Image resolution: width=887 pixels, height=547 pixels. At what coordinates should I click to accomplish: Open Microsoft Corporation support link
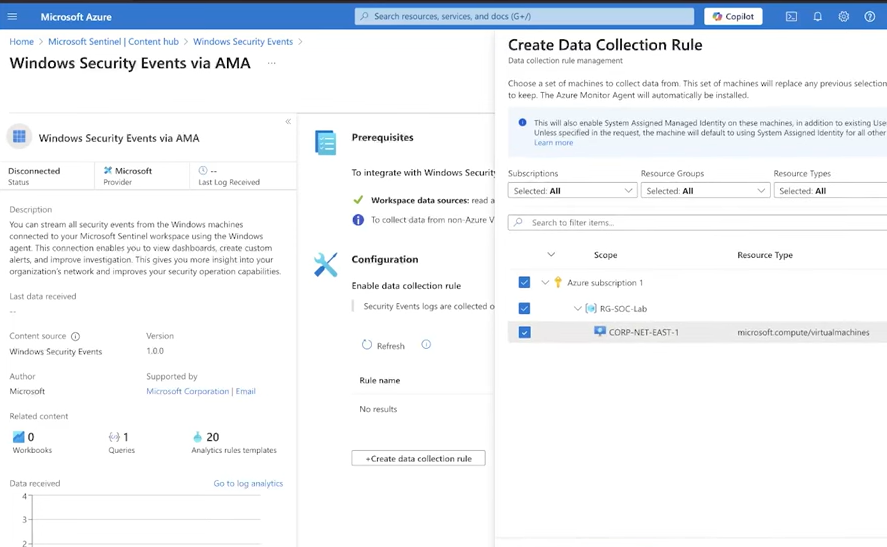point(188,391)
